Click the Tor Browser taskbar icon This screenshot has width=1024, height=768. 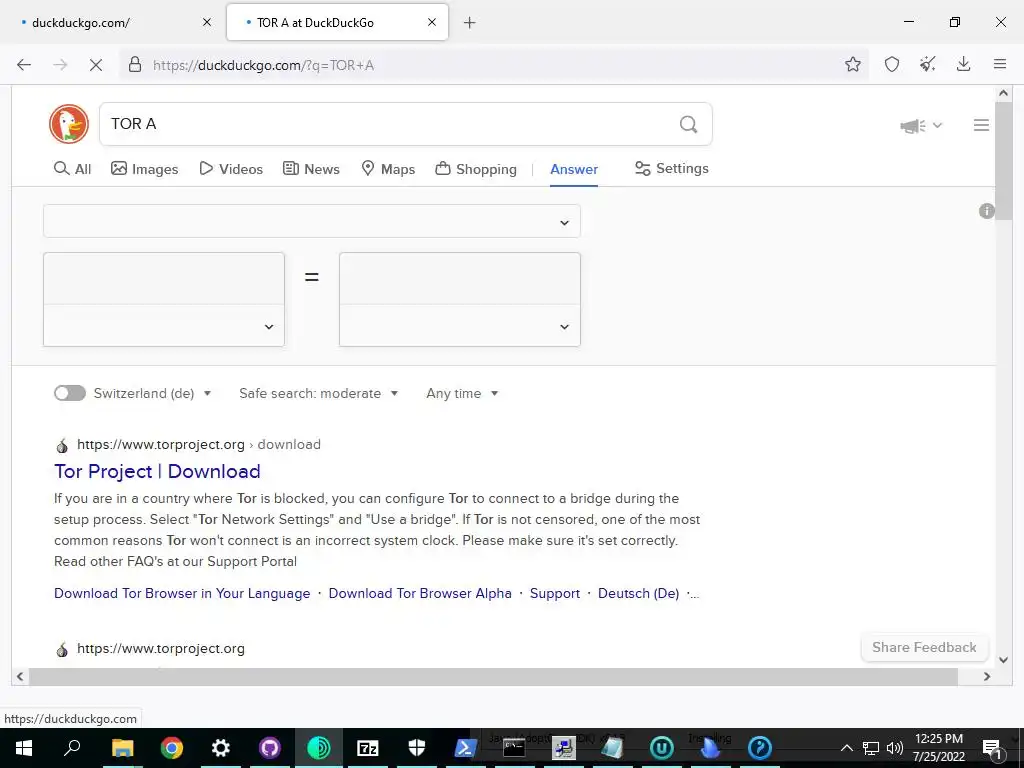pos(319,748)
